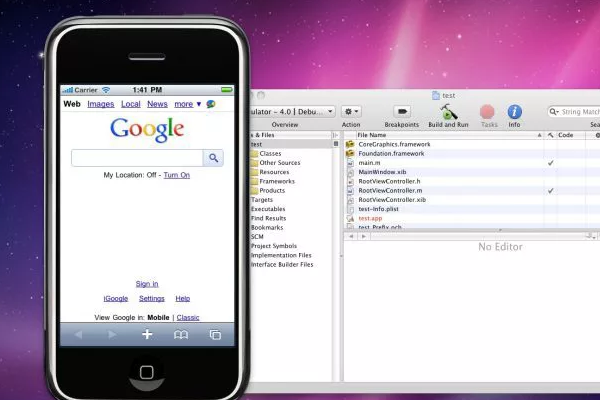Image resolution: width=600 pixels, height=400 pixels.
Task: Tap Safari's add bookmark plus icon
Action: 147,335
